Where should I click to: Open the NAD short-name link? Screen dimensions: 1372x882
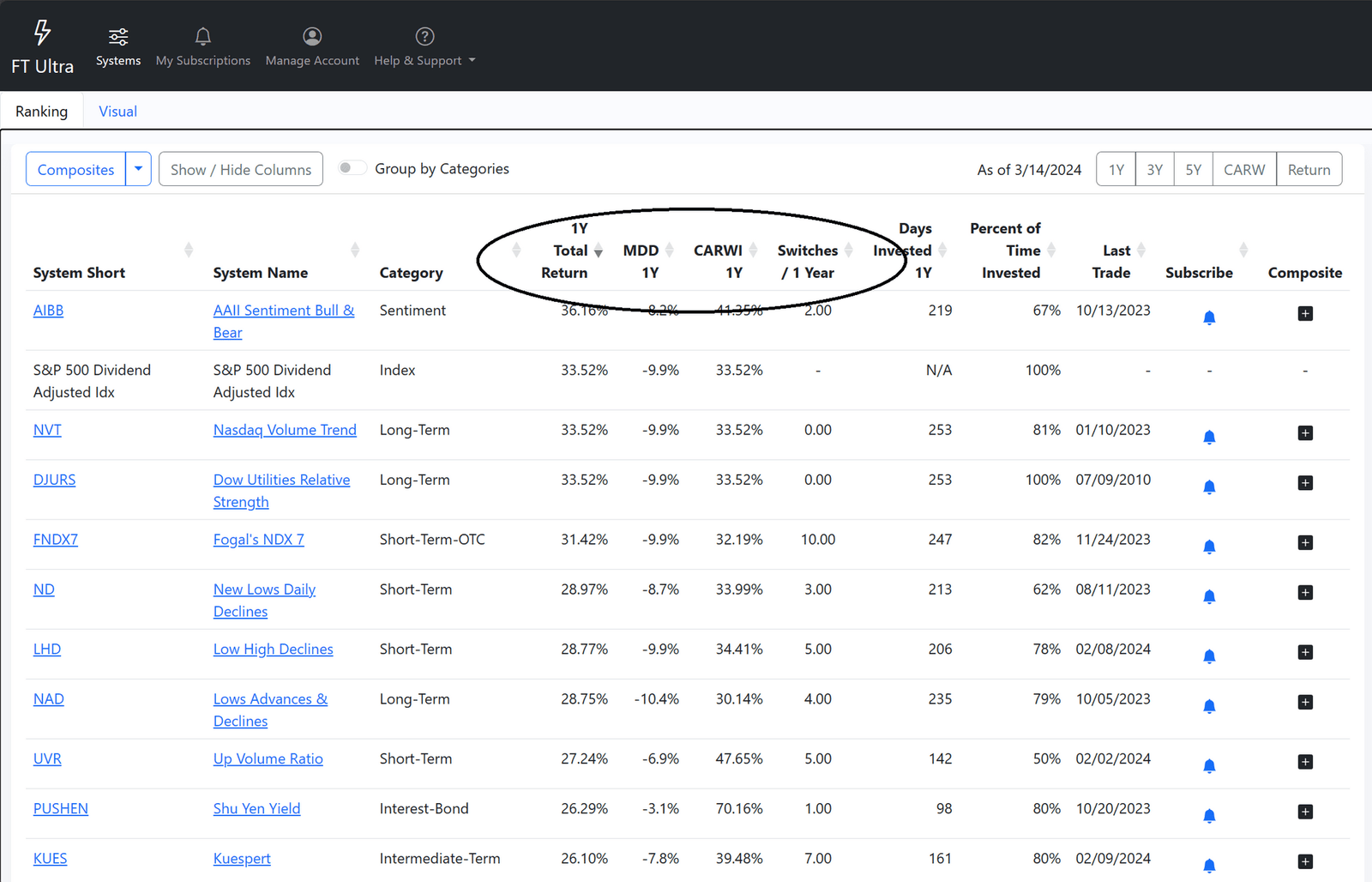click(x=49, y=699)
